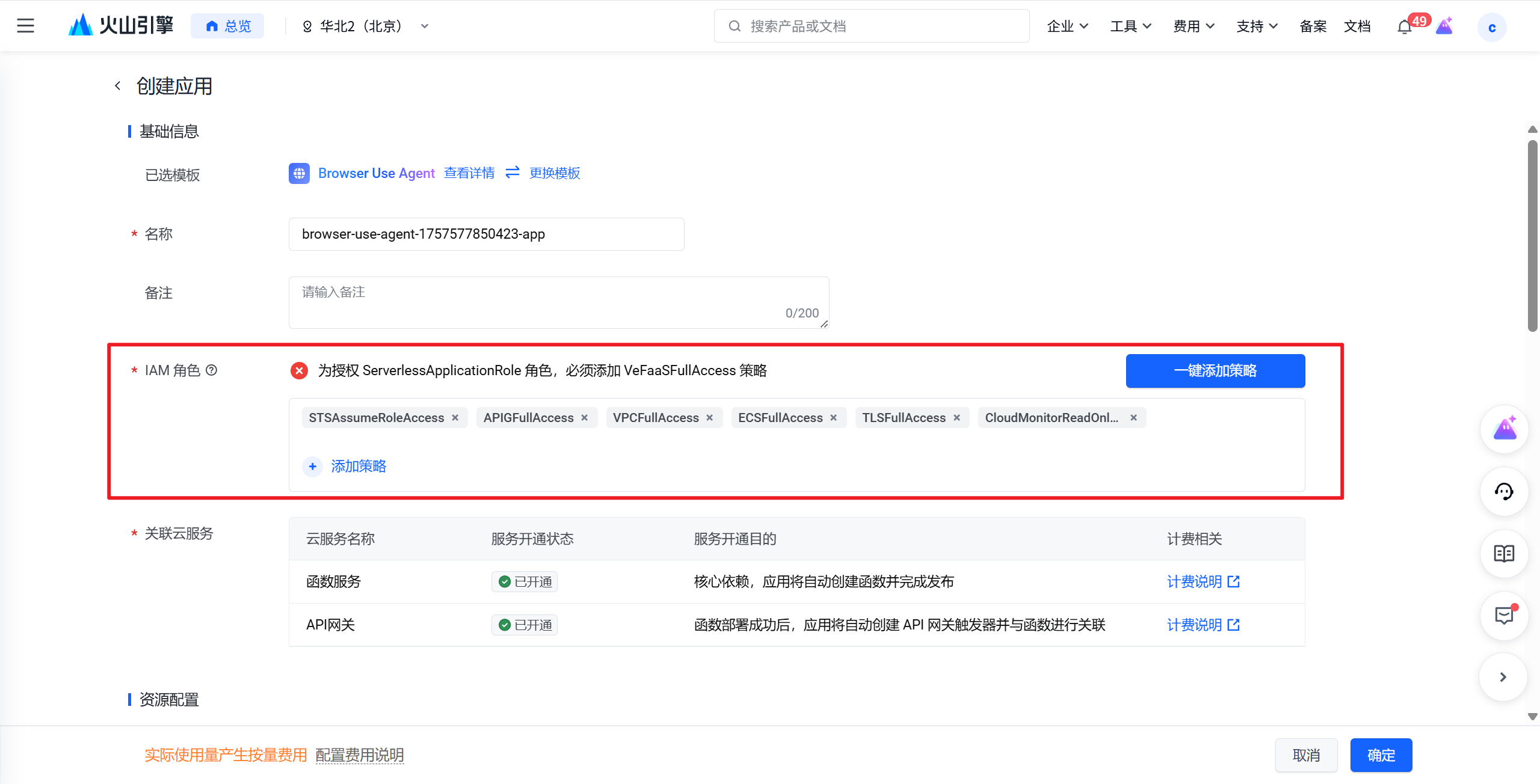The image size is (1540, 784).
Task: Expand the 工具 dropdown menu
Action: pos(1130,26)
